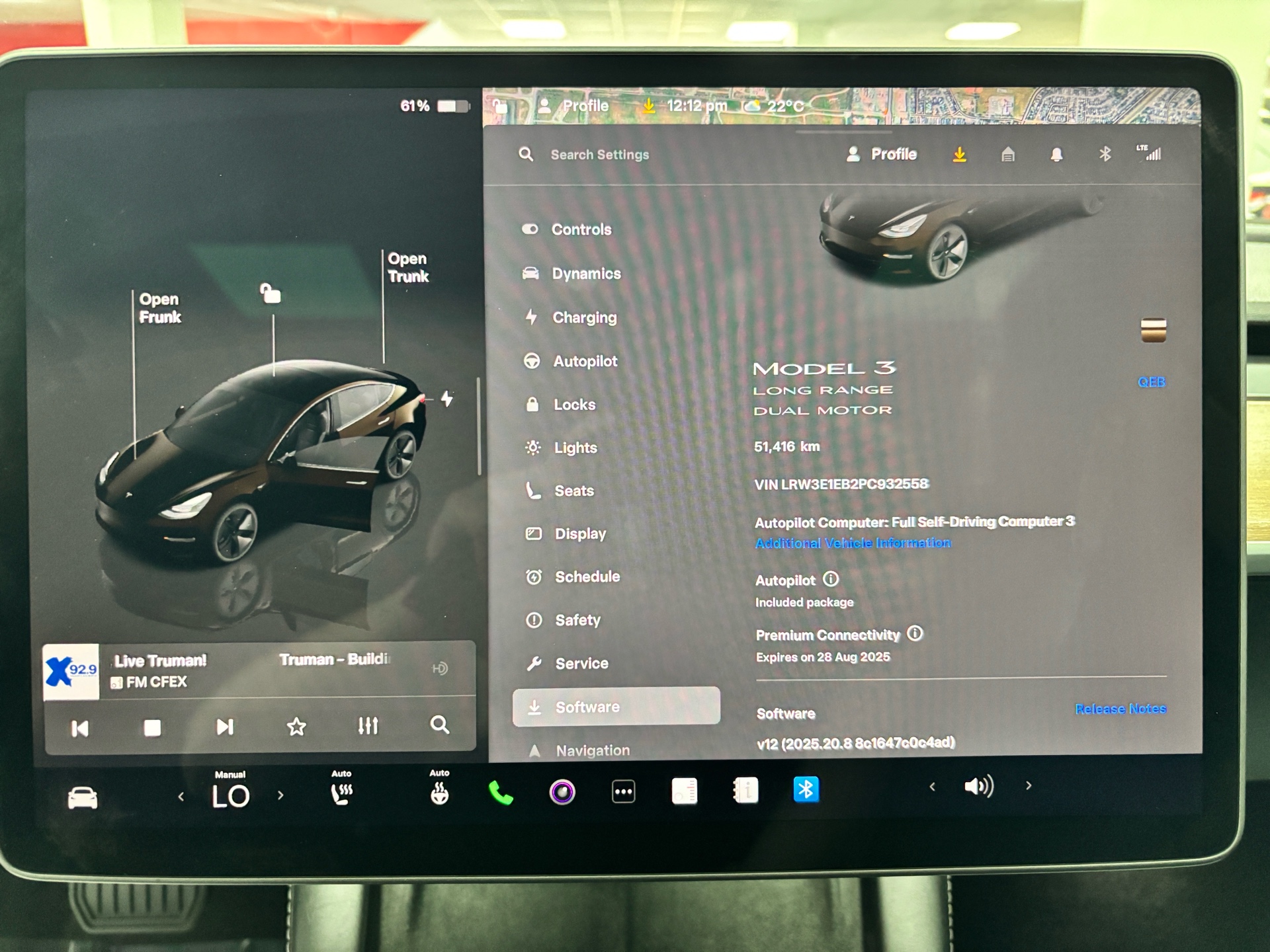
Task: Open the app launcher dots icon
Action: pos(623,791)
